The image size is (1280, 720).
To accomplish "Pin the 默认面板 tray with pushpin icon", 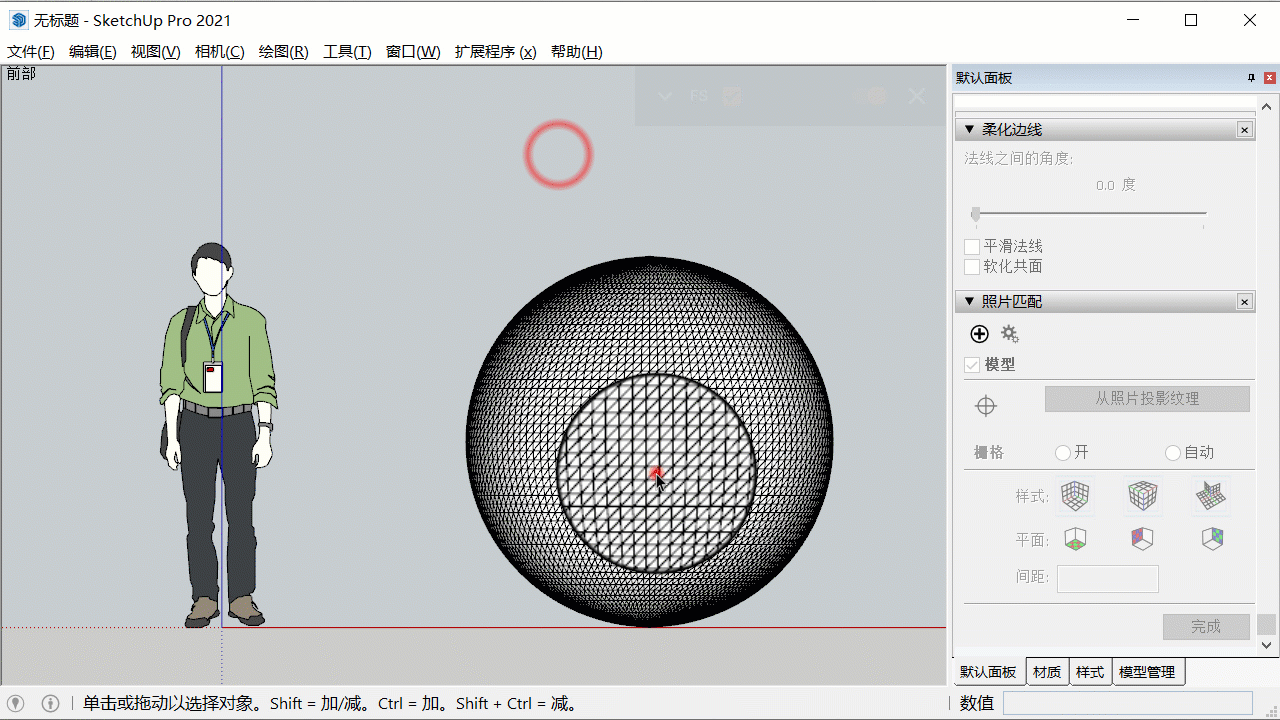I will 1251,78.
